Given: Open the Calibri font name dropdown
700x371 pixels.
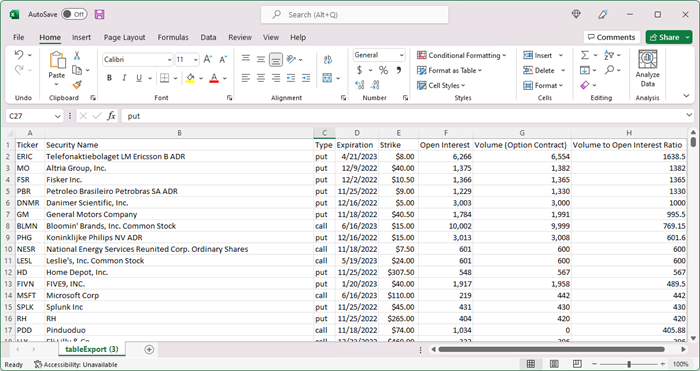Looking at the screenshot, I should pos(170,60).
